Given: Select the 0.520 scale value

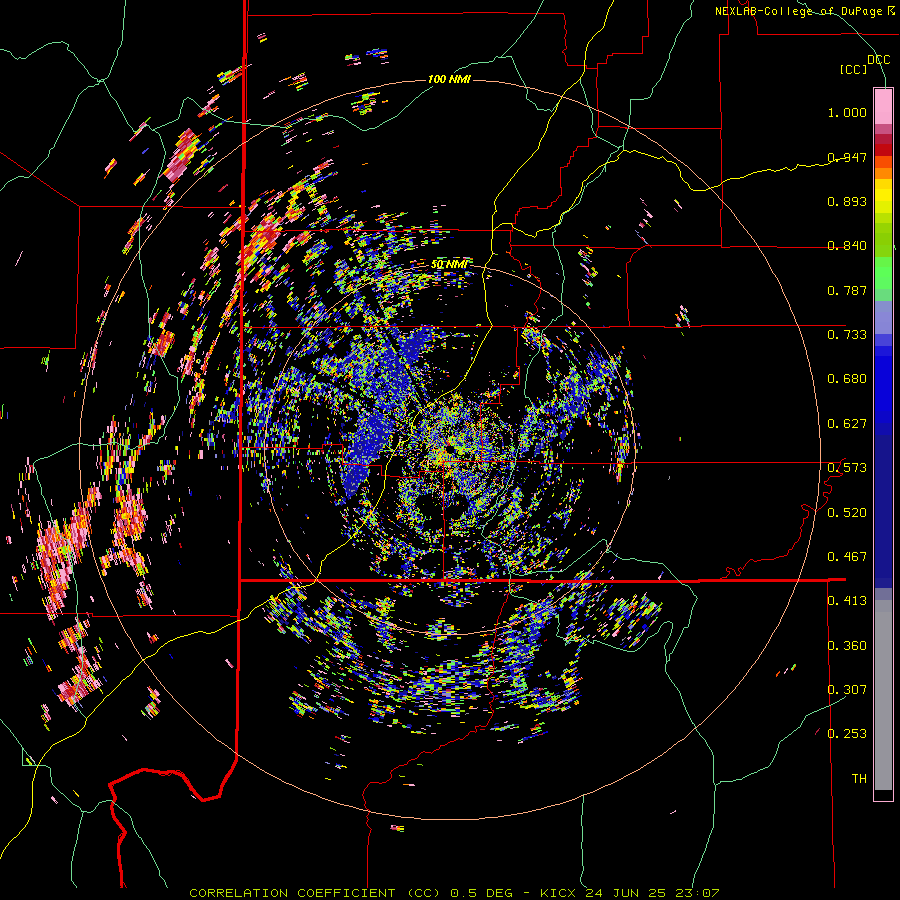Looking at the screenshot, I should 847,513.
